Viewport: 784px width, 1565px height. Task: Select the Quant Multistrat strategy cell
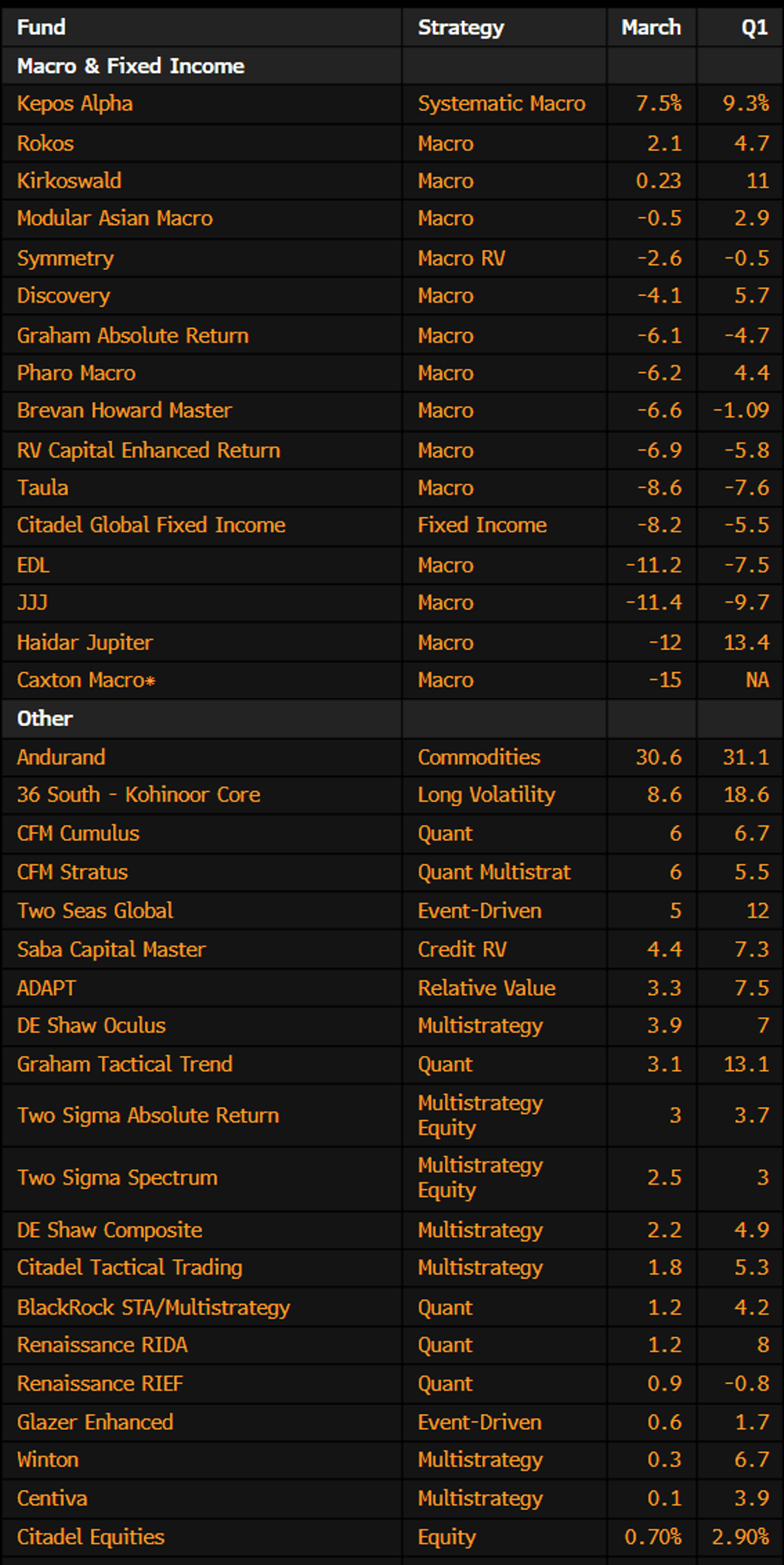[494, 872]
